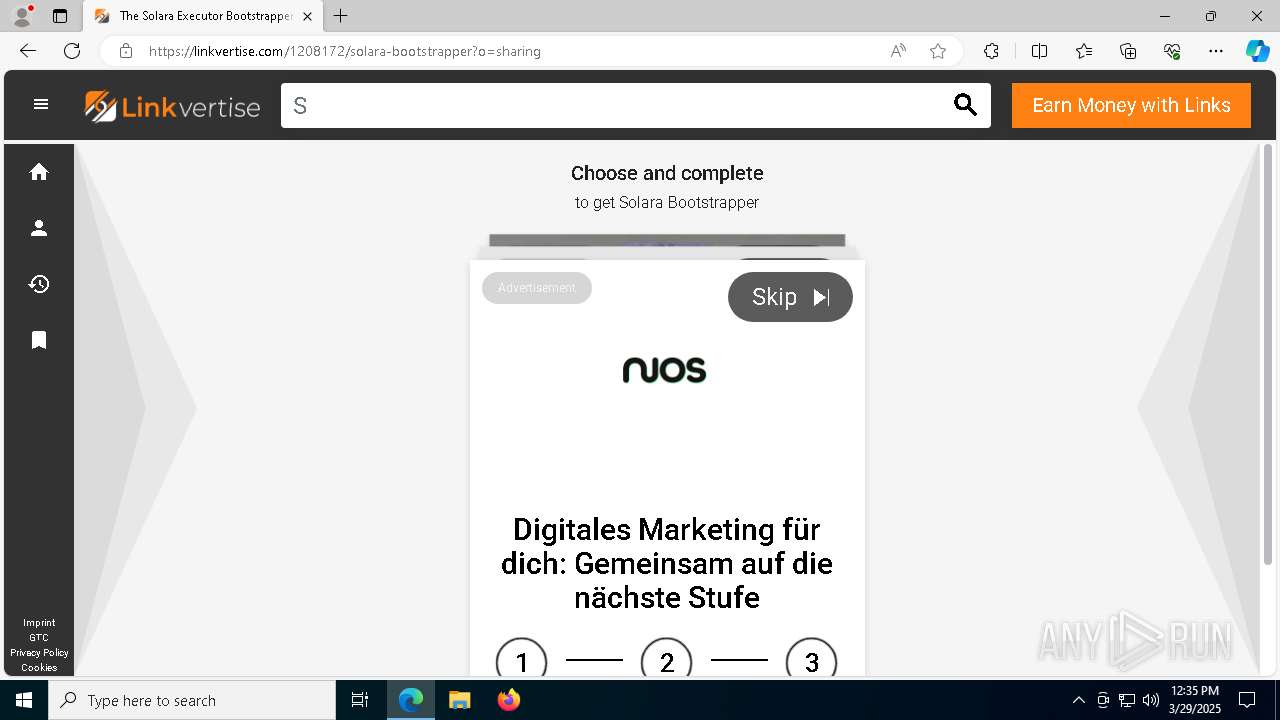Open the Privacy Policy link
The height and width of the screenshot is (720, 1280).
point(39,653)
